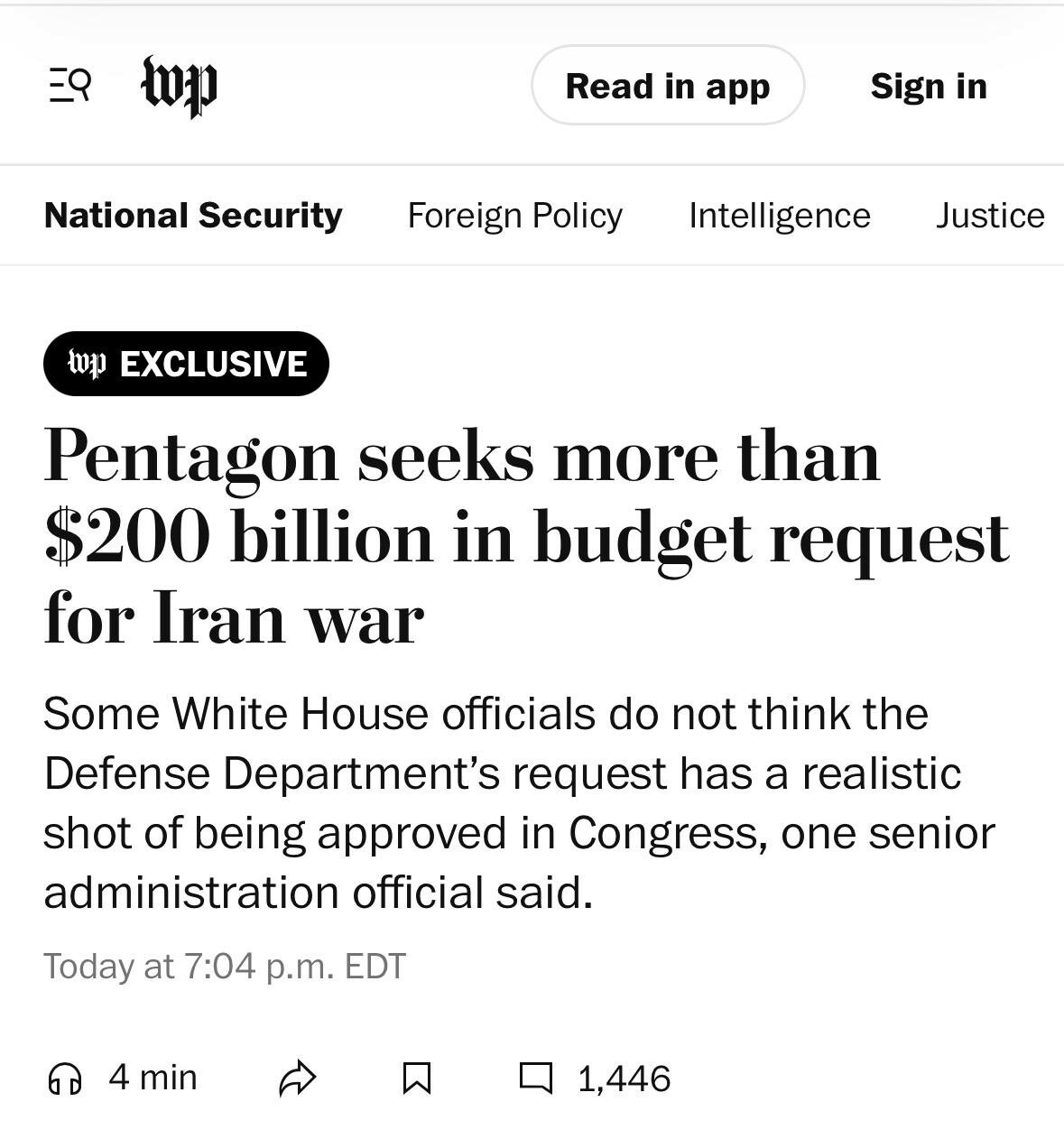Click small WP logo in Exclusive badge
The height and width of the screenshot is (1148, 1064).
[88, 364]
